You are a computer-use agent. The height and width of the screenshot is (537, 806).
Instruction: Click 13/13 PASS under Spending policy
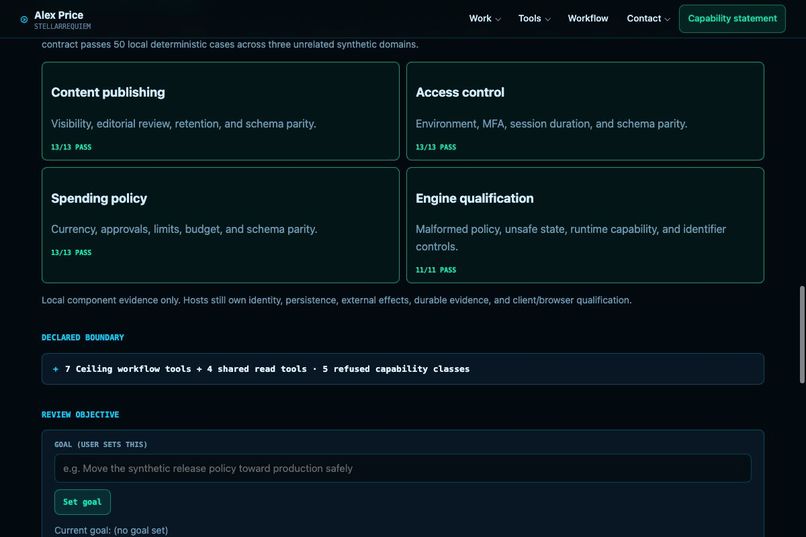pyautogui.click(x=71, y=252)
